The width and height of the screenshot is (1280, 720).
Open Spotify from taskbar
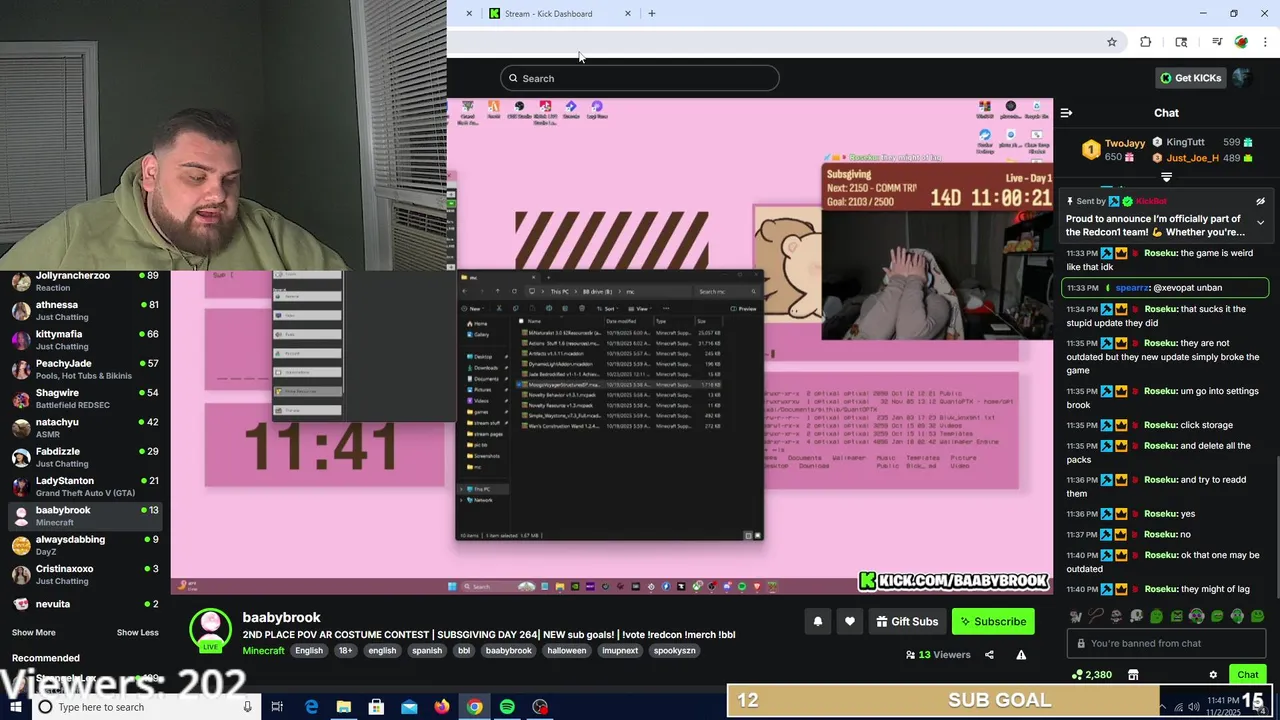(x=507, y=707)
